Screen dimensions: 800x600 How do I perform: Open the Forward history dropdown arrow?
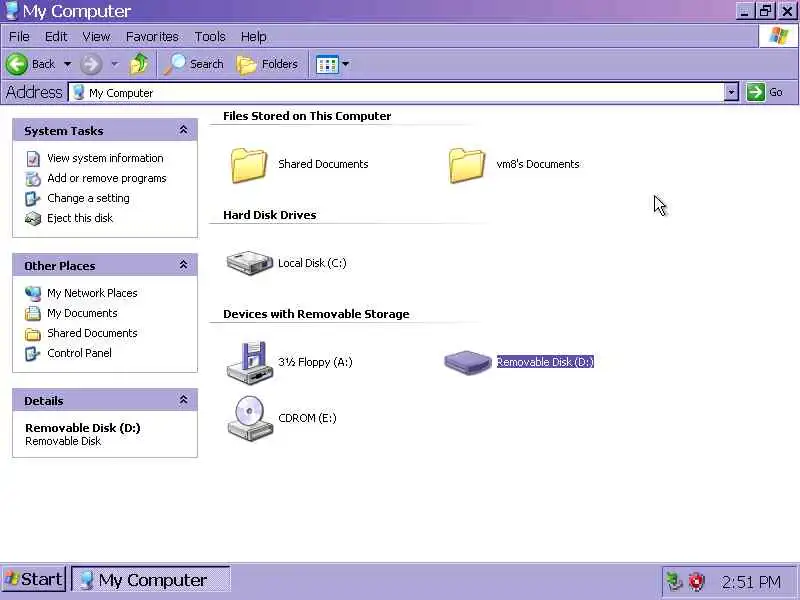[114, 64]
